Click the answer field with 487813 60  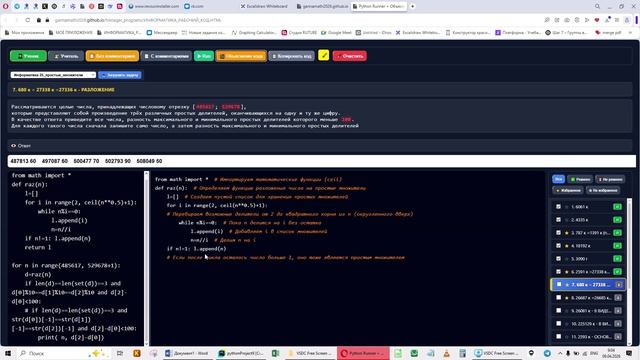pos(322,161)
